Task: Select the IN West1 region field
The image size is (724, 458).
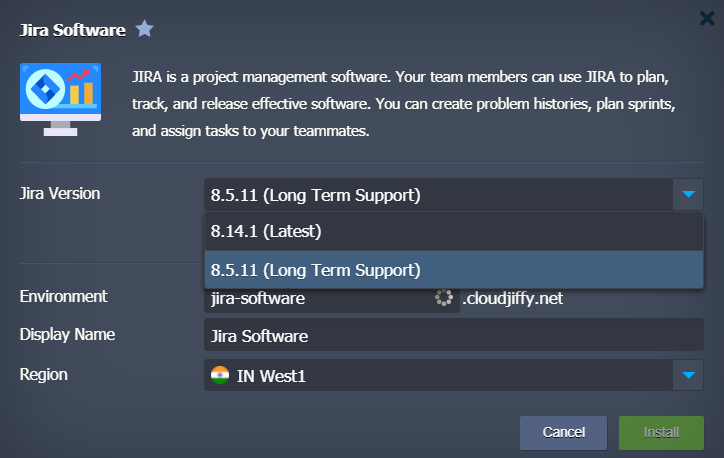Action: 439,375
